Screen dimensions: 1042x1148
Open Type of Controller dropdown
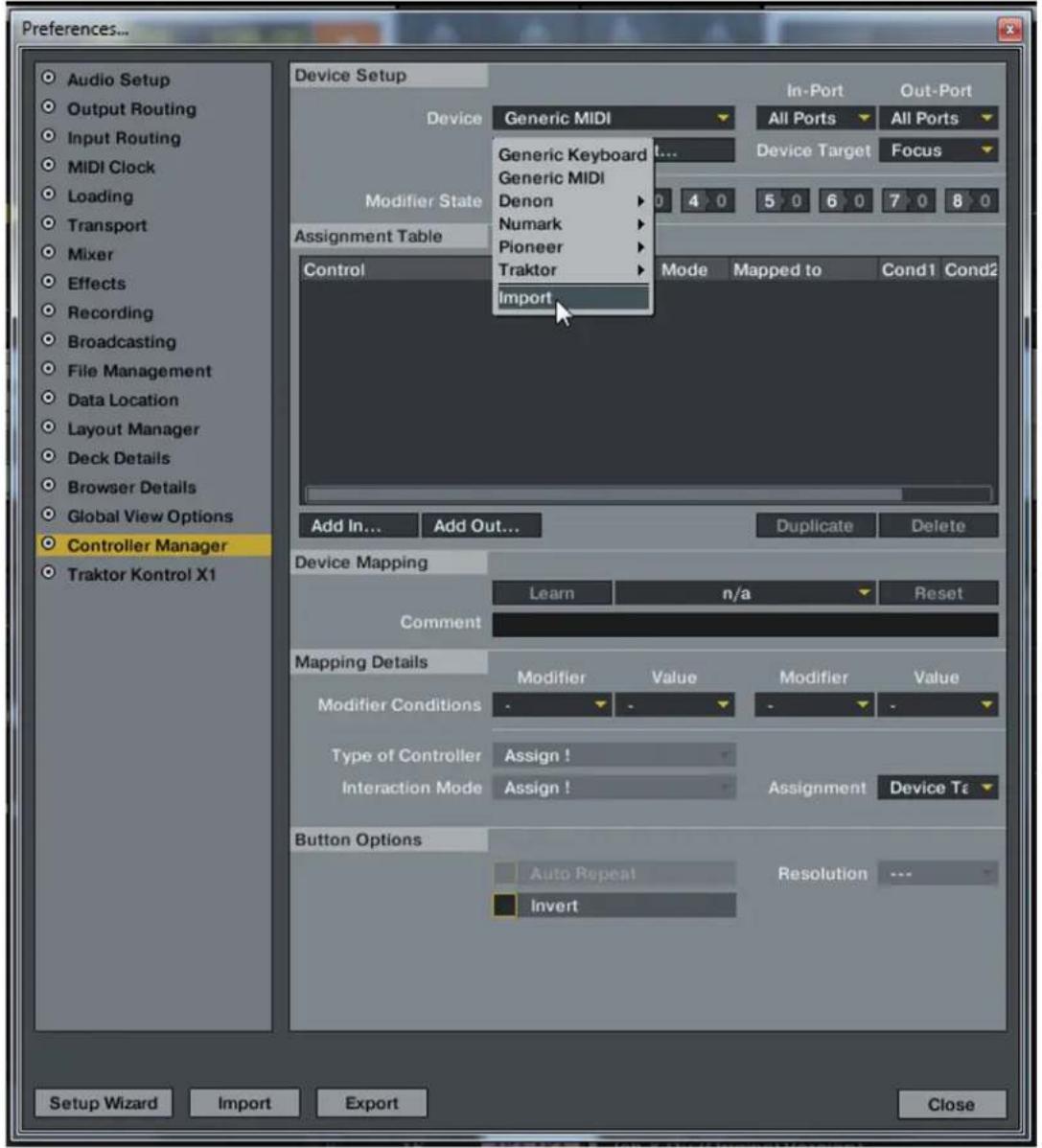click(x=614, y=755)
